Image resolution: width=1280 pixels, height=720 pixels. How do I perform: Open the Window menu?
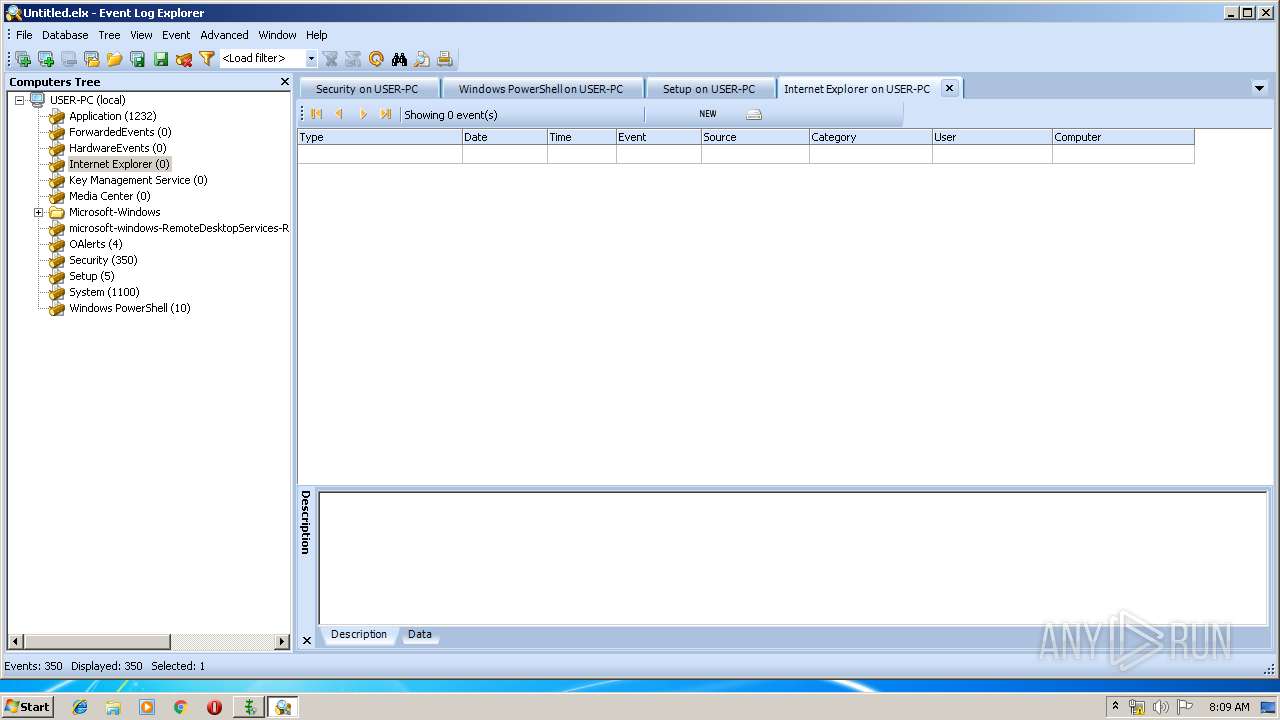(277, 35)
